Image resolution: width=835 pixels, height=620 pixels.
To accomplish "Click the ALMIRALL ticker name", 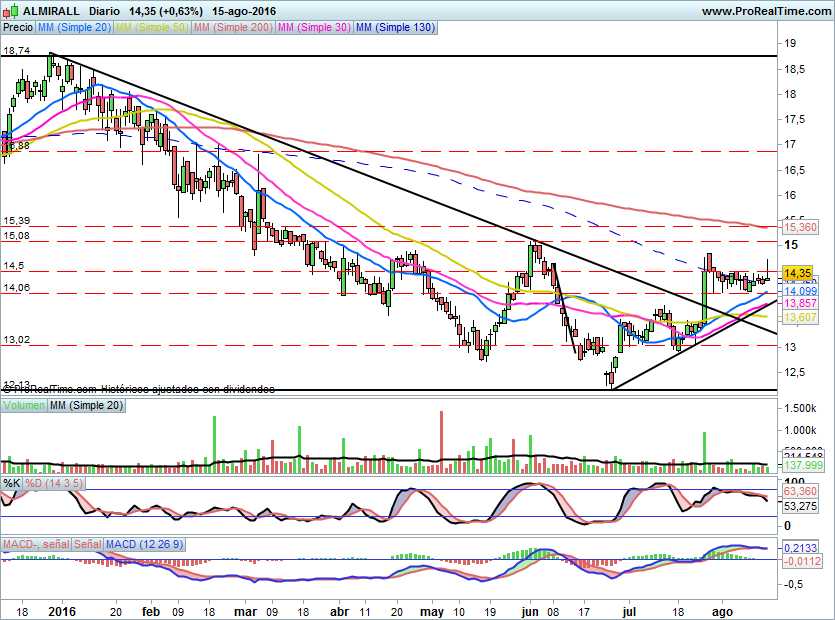I will click(51, 11).
